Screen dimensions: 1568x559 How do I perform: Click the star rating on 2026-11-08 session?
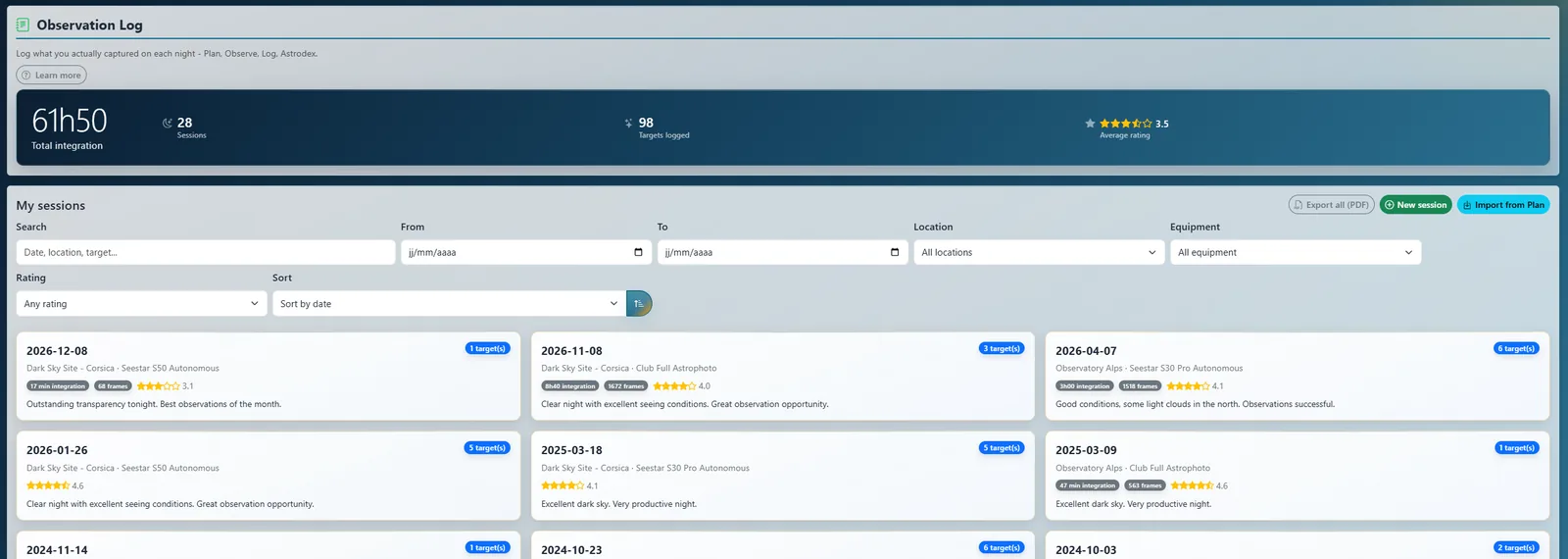coord(674,386)
